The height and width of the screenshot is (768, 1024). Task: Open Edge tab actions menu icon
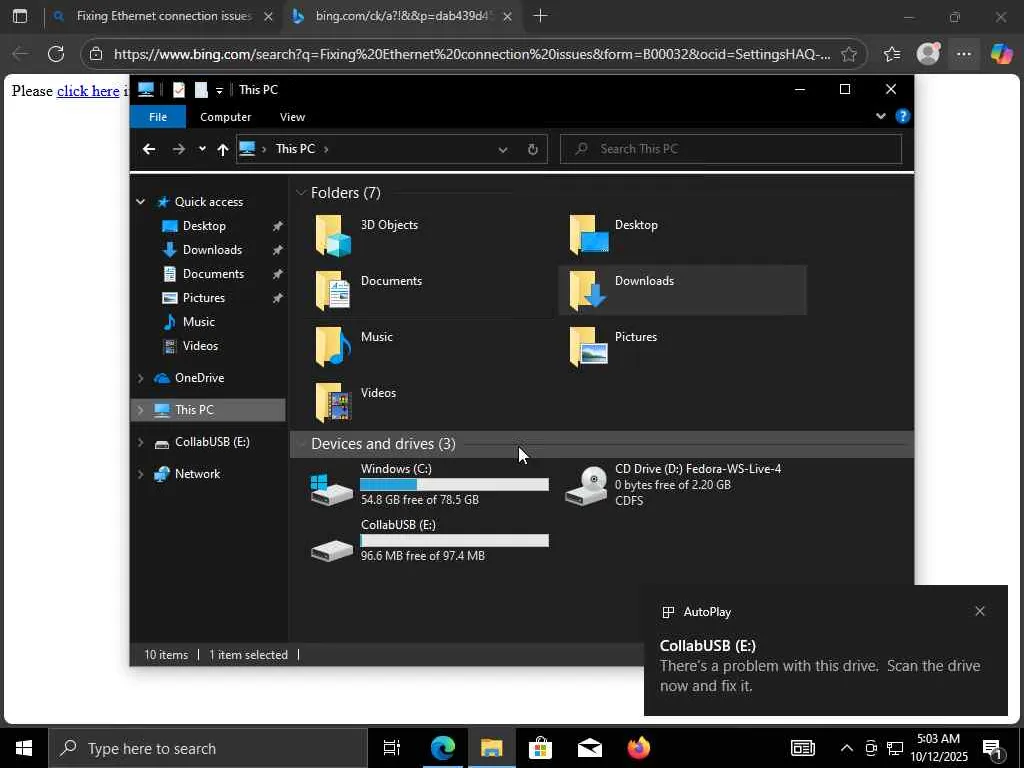click(20, 16)
